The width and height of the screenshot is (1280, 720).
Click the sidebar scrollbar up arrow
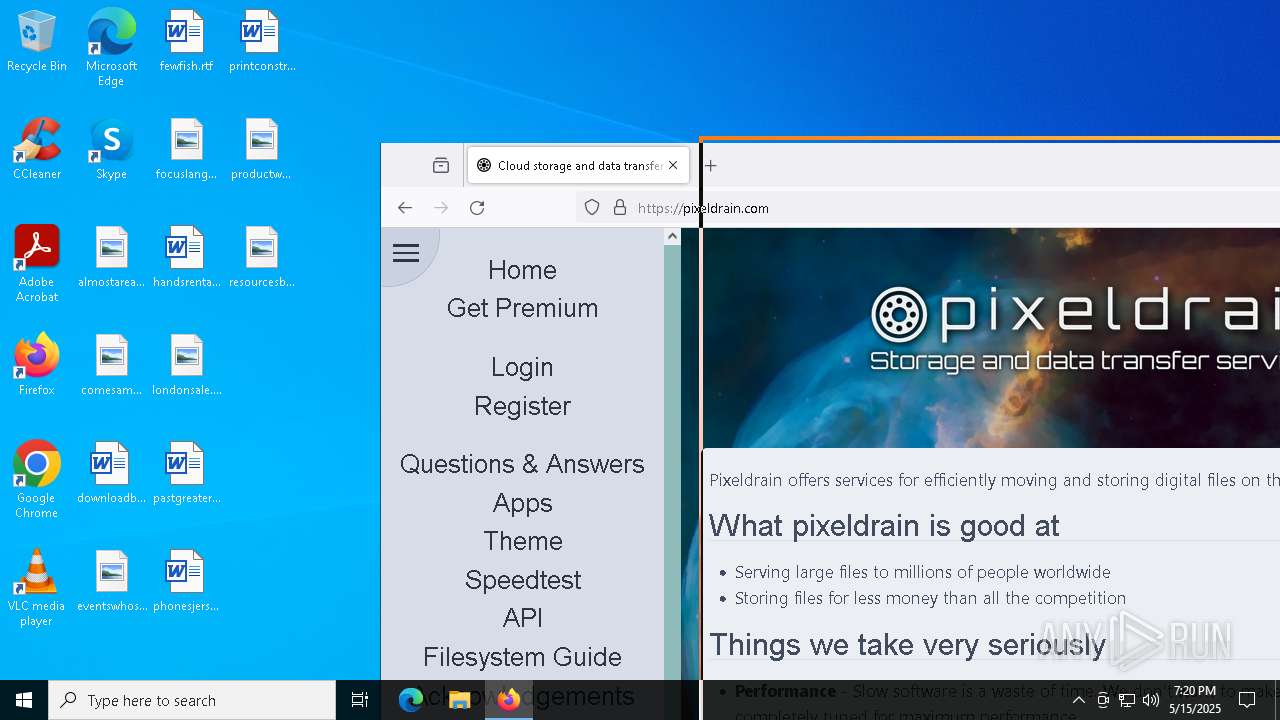coord(672,236)
